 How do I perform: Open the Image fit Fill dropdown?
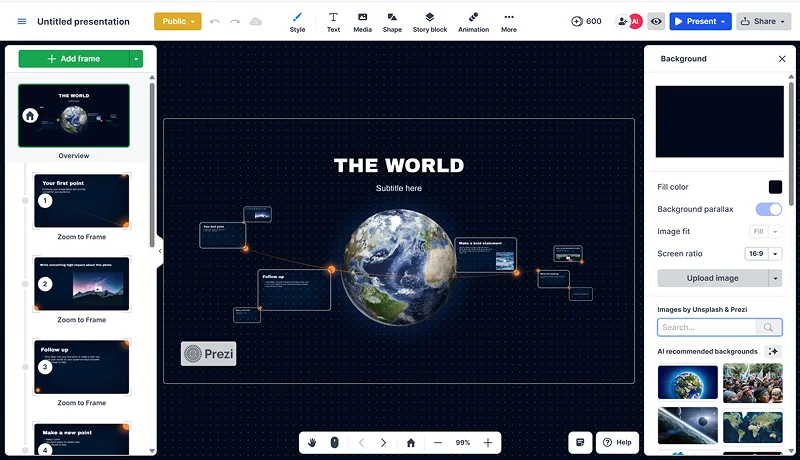point(765,232)
